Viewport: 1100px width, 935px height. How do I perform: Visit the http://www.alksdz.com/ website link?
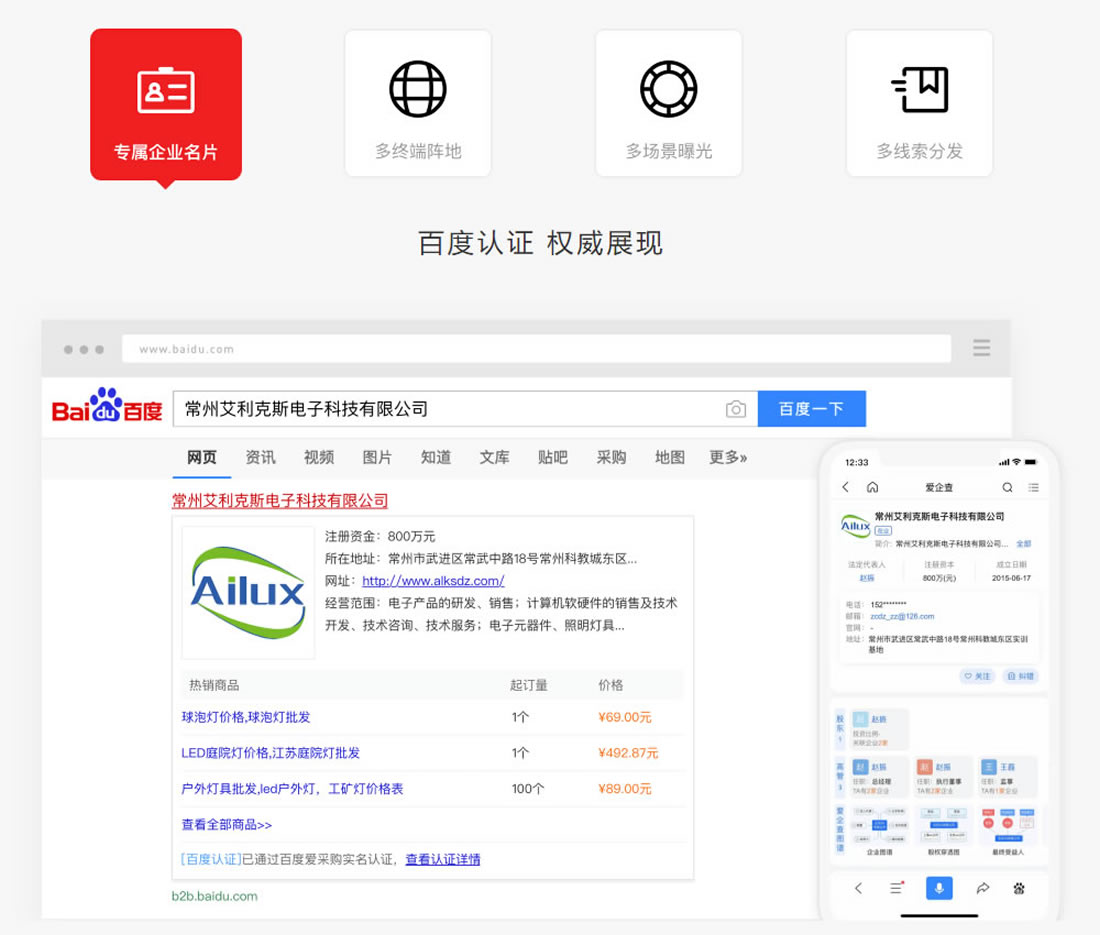pyautogui.click(x=434, y=581)
